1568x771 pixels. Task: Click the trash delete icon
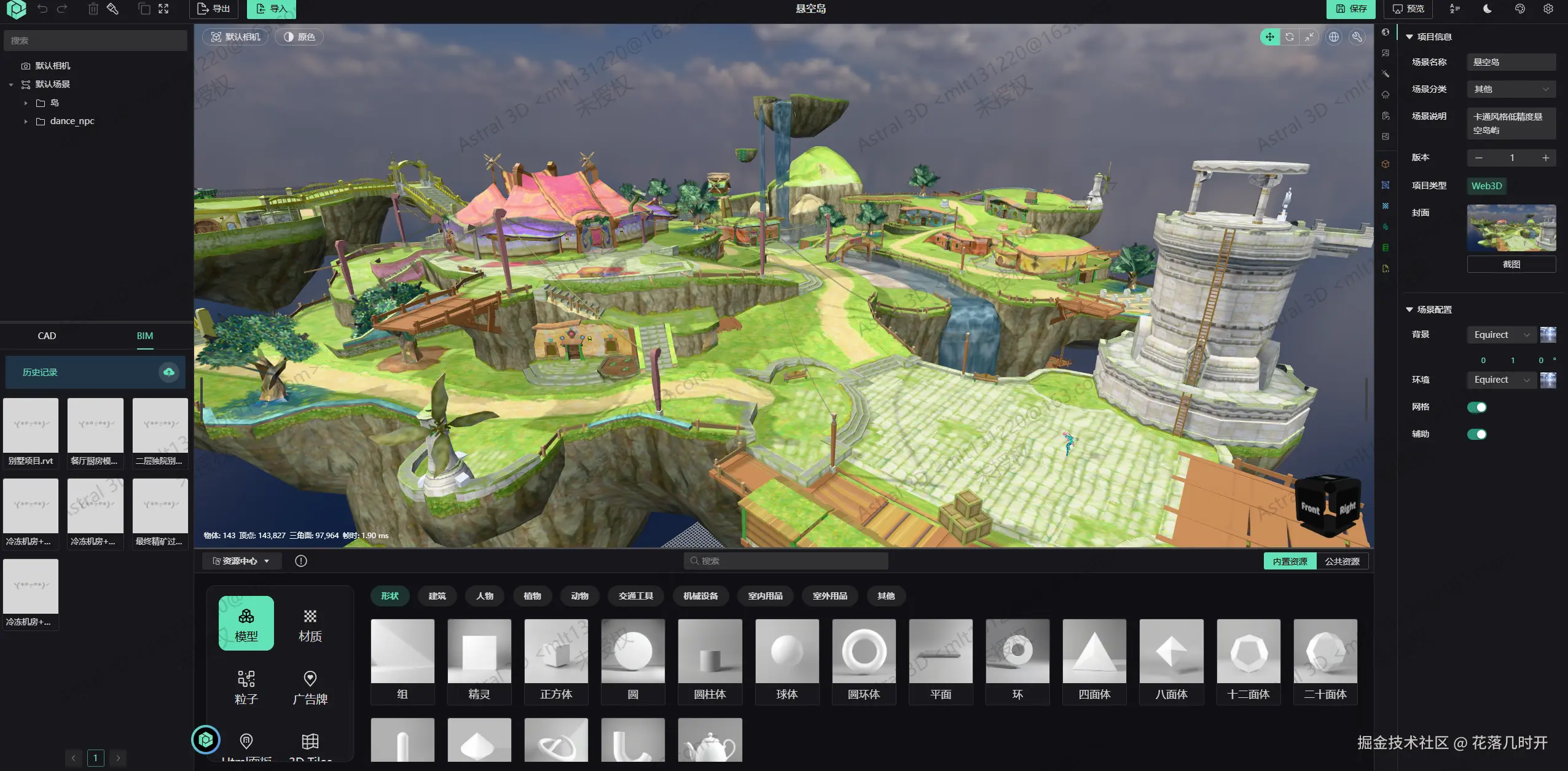[93, 9]
